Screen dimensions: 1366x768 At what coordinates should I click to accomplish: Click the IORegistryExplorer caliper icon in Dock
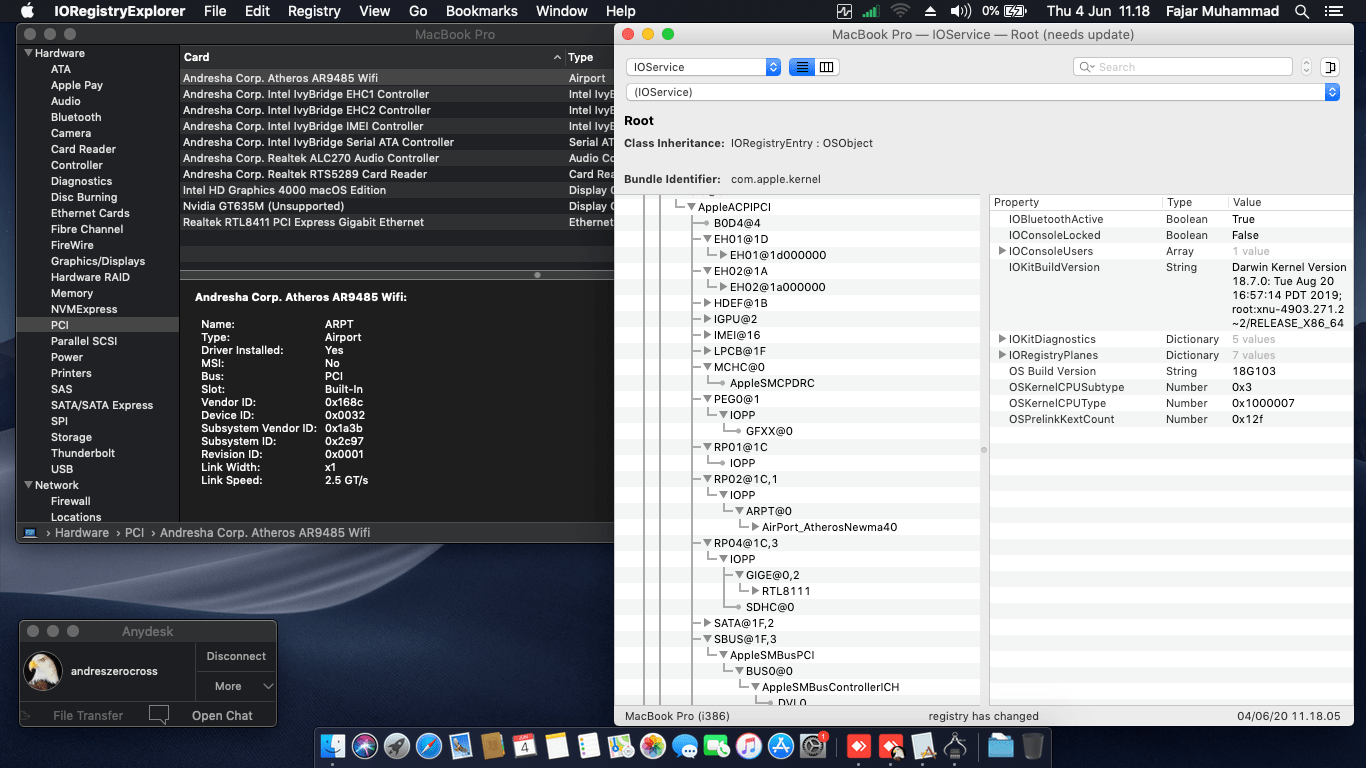pyautogui.click(x=955, y=746)
